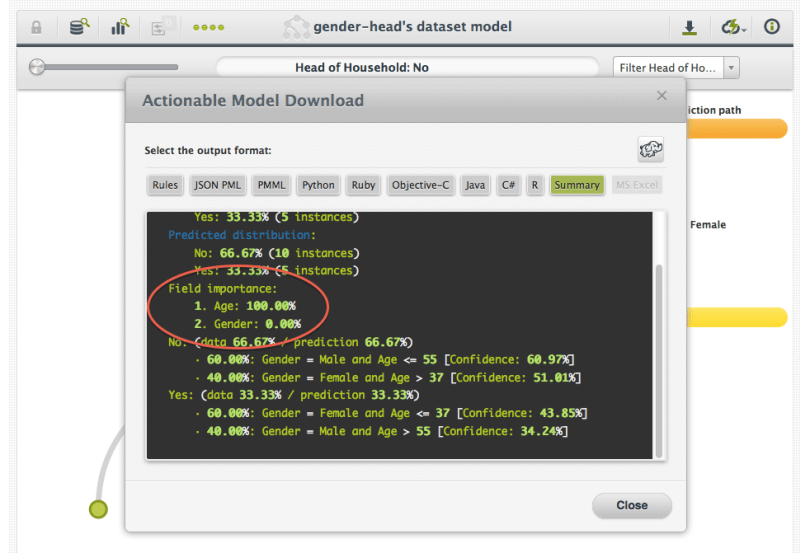
Task: Switch to Objective-C format
Action: point(420,185)
